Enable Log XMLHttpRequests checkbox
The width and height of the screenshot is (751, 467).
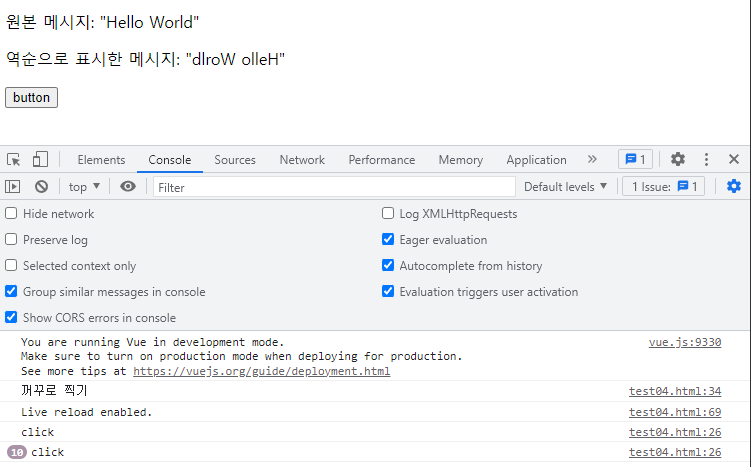[x=388, y=213]
